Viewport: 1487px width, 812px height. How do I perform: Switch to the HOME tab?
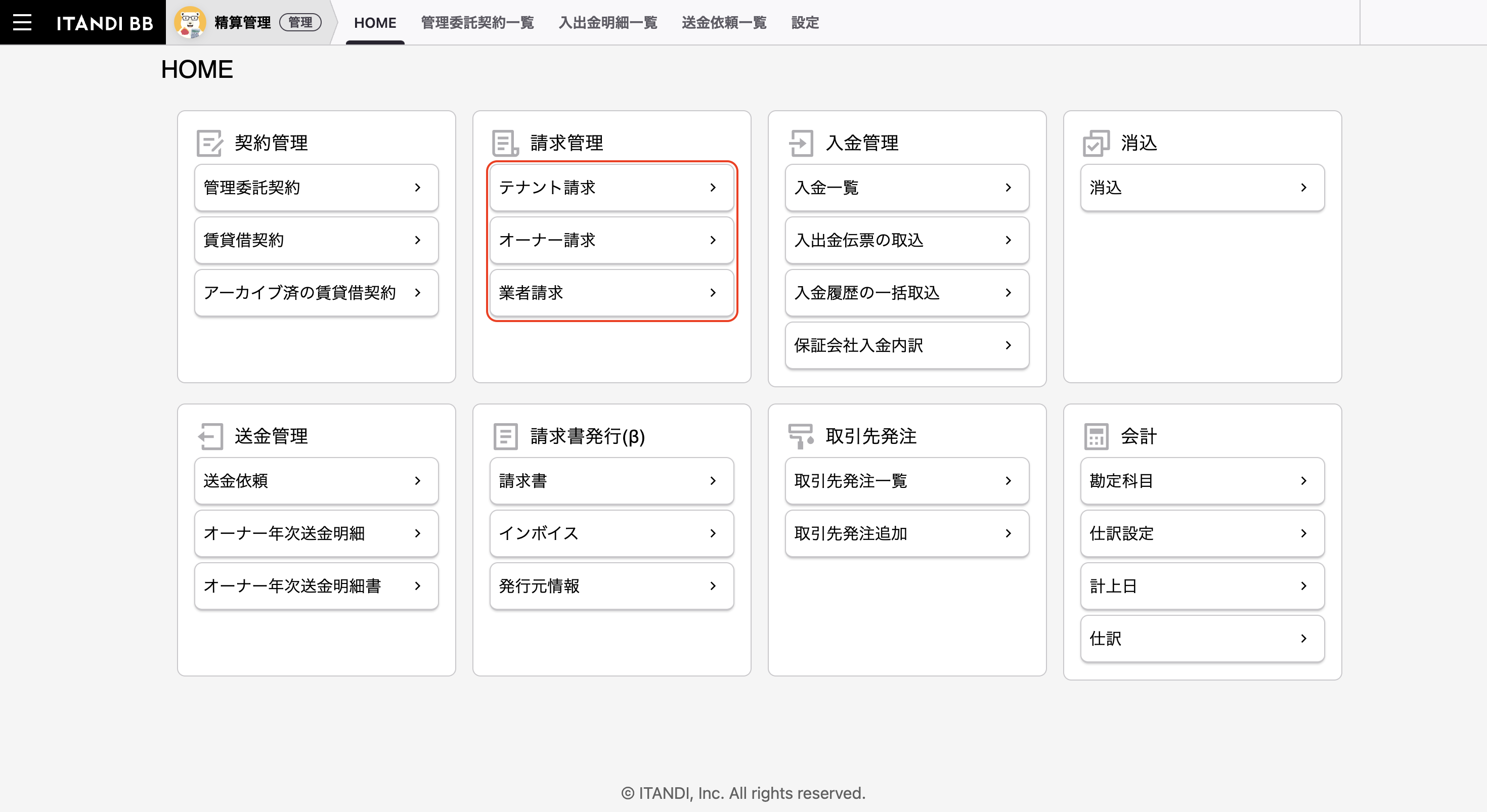(375, 23)
